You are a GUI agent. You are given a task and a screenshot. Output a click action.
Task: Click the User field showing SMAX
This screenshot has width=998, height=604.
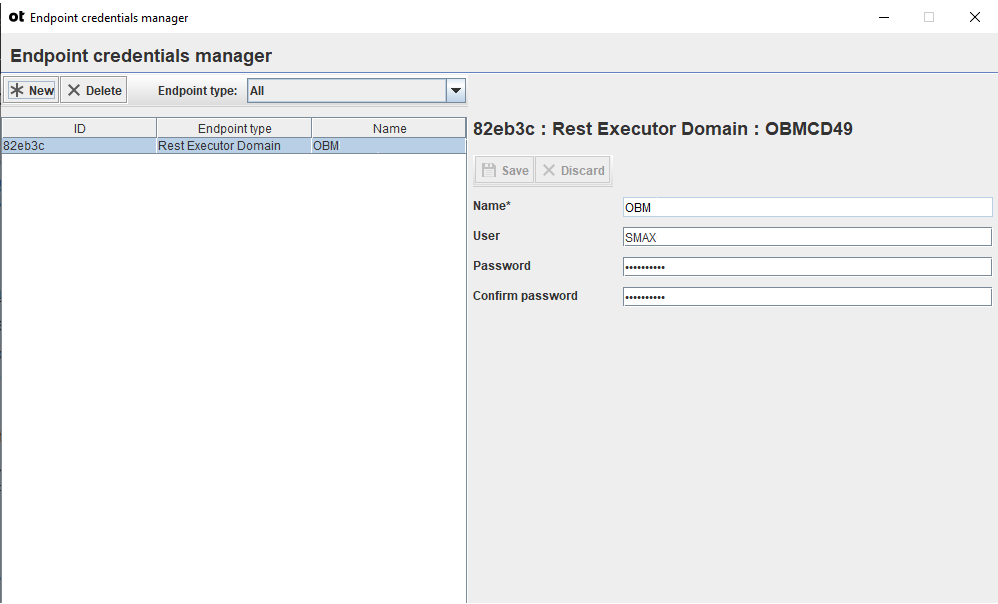click(805, 237)
